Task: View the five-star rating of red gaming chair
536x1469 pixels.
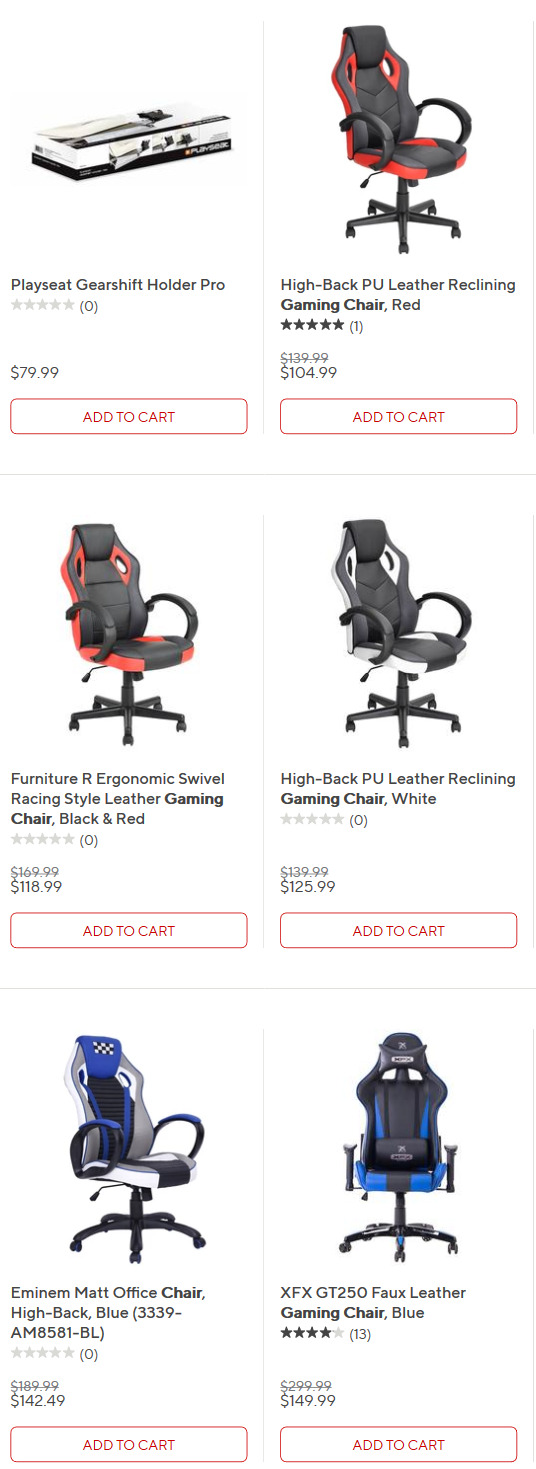Action: pyautogui.click(x=322, y=326)
